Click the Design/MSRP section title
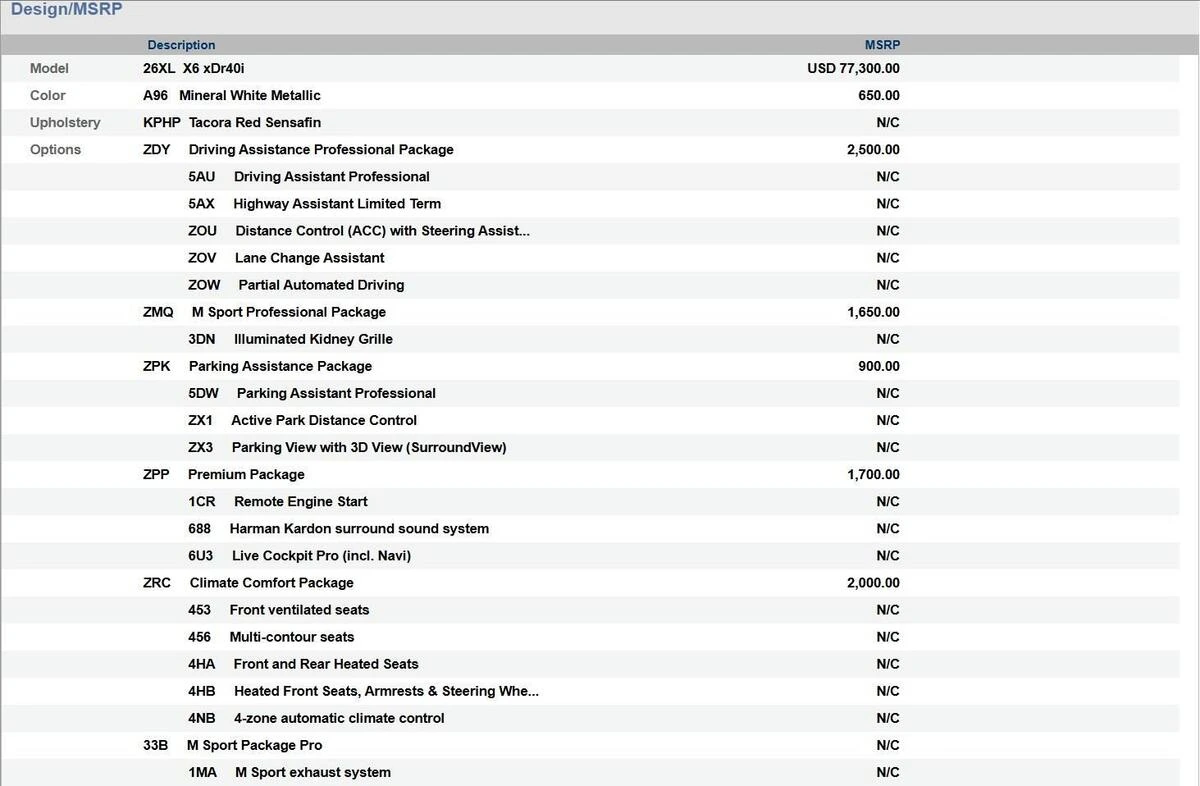This screenshot has width=1200, height=786. point(66,10)
